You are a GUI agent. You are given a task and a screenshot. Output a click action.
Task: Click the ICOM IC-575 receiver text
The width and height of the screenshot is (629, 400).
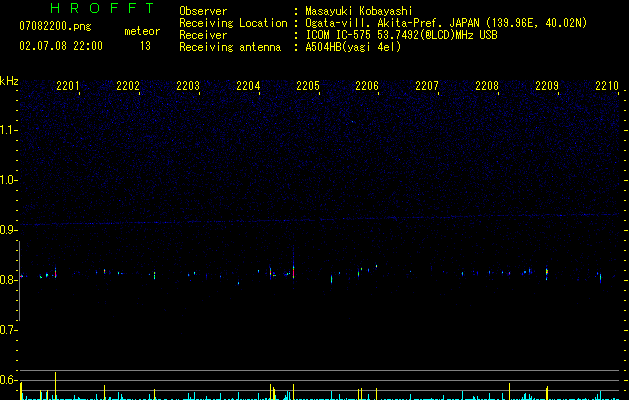(x=402, y=35)
